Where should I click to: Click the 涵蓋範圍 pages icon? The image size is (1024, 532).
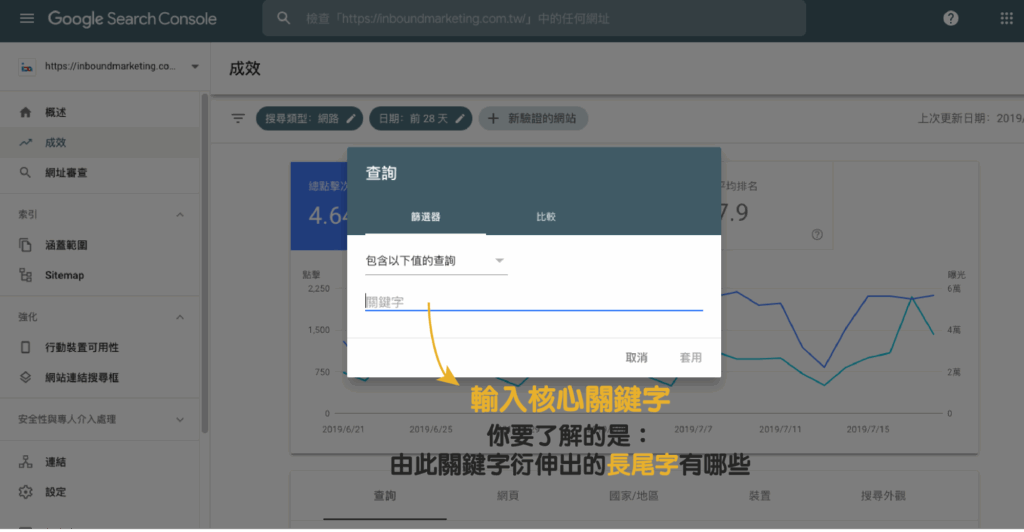(25, 245)
